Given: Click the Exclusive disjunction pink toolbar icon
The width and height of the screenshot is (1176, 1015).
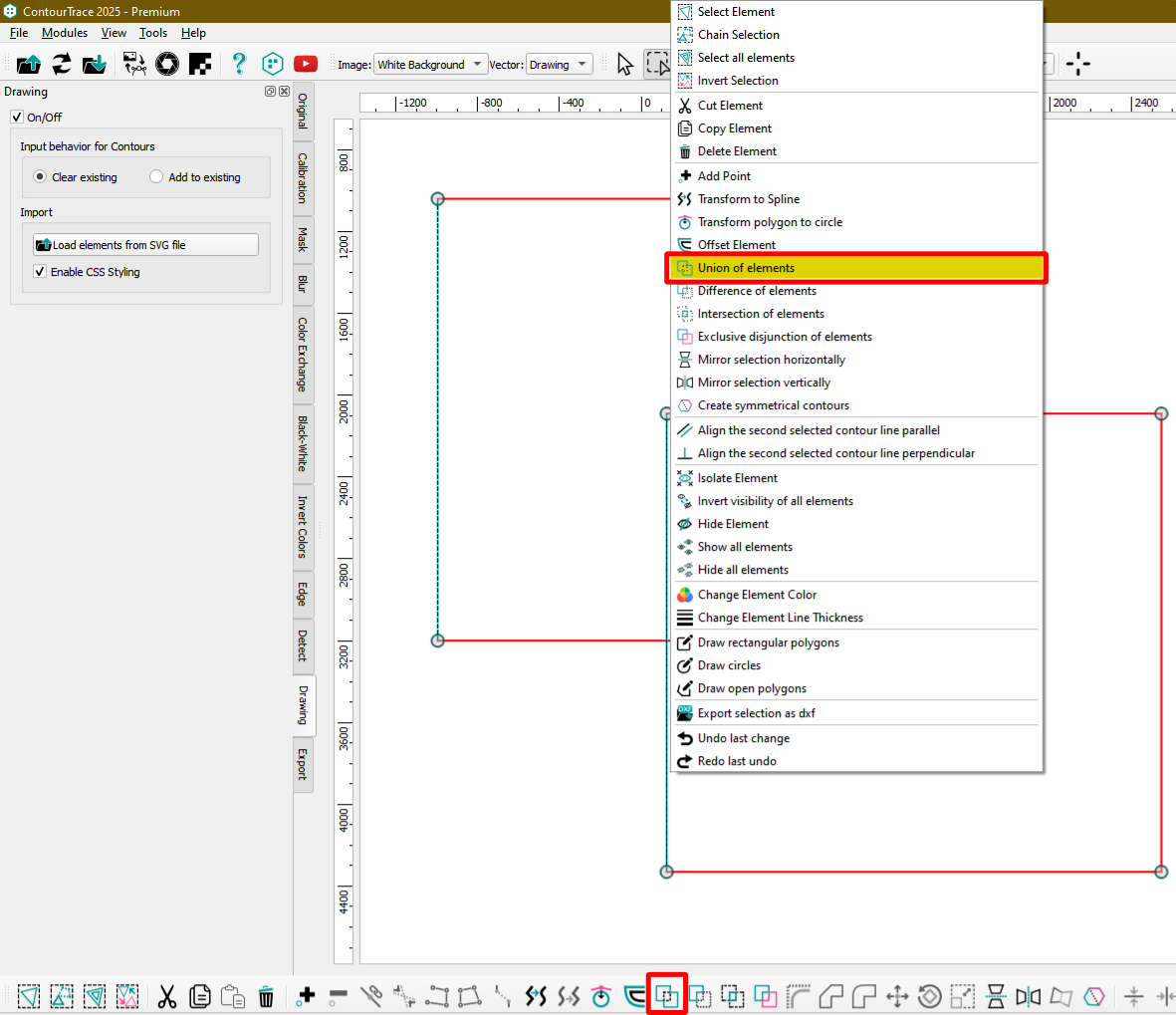Looking at the screenshot, I should click(765, 995).
